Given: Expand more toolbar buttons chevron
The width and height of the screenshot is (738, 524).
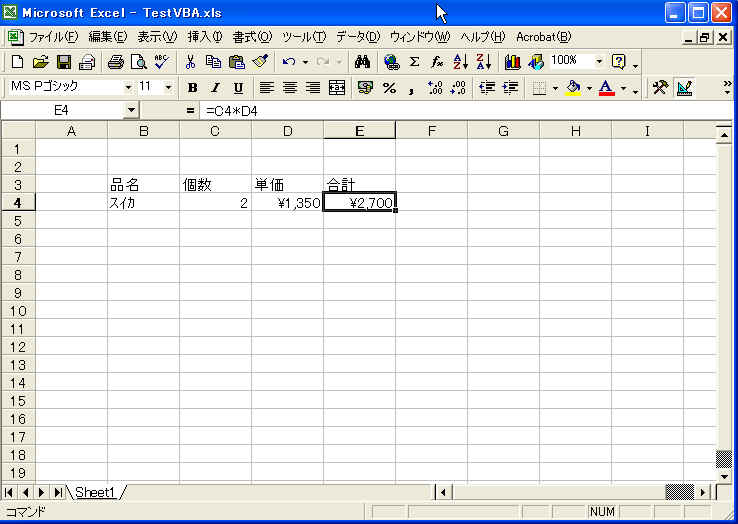Looking at the screenshot, I should 728,88.
